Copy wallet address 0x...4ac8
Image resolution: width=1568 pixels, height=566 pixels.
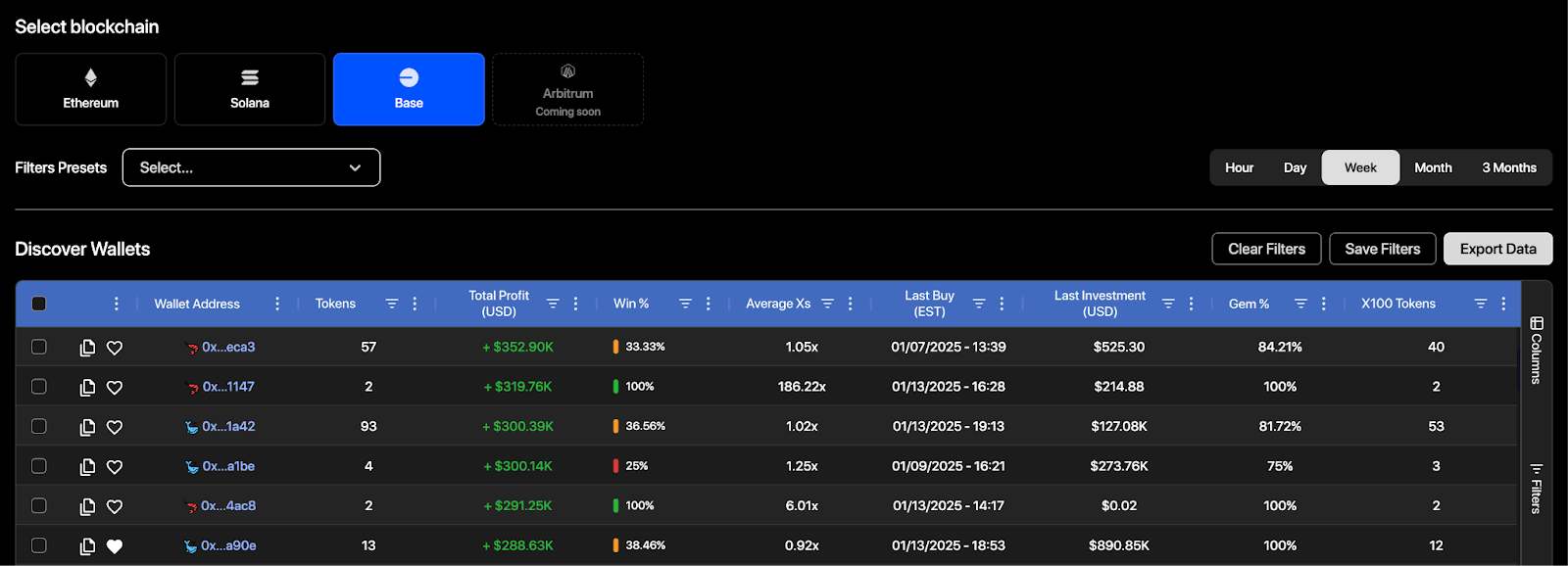pos(87,506)
